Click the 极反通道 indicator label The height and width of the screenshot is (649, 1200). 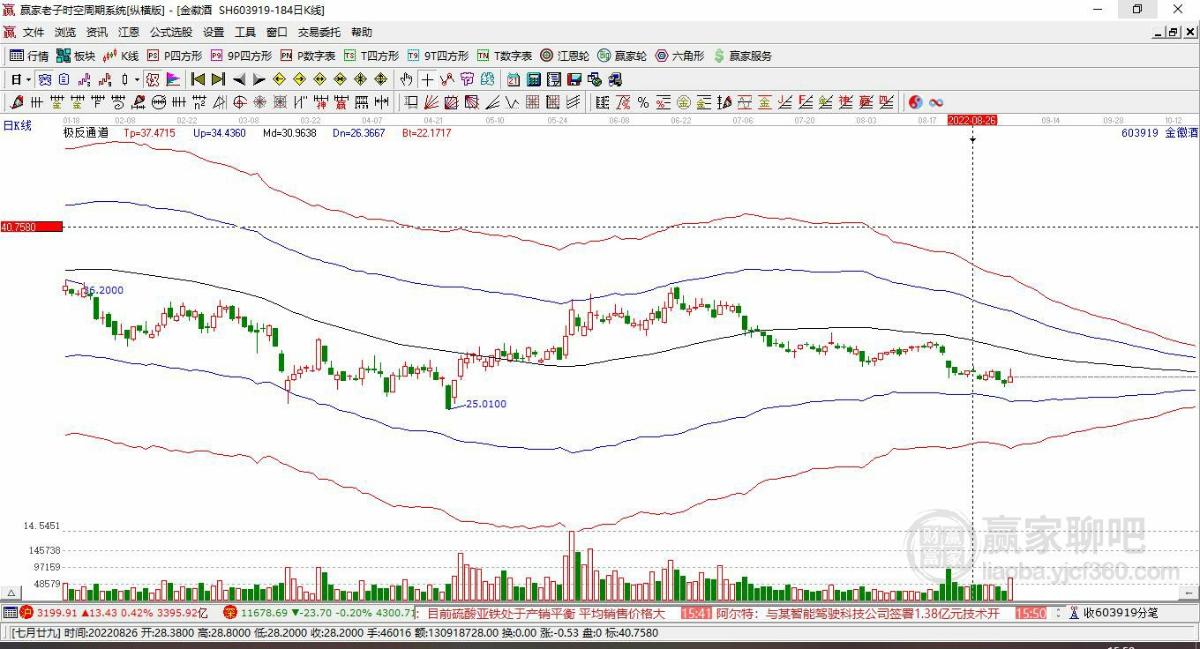point(85,132)
